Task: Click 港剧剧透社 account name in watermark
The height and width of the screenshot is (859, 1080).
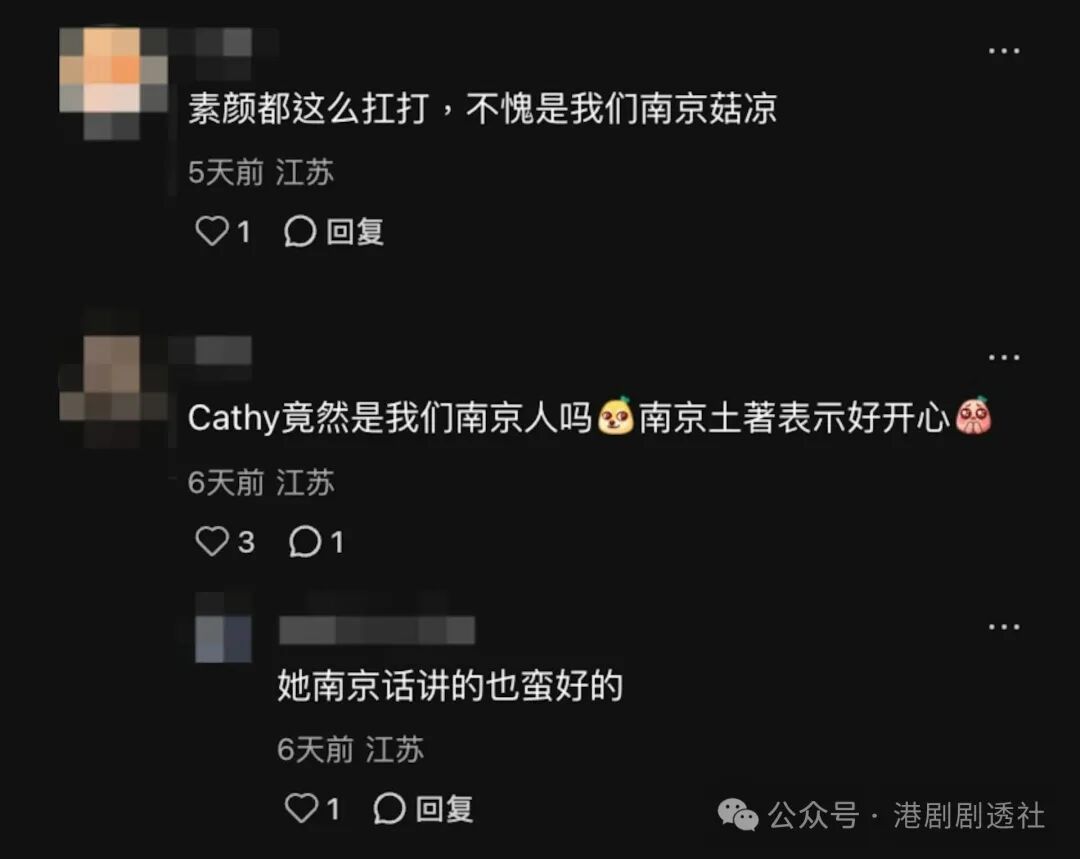Action: pyautogui.click(x=969, y=816)
